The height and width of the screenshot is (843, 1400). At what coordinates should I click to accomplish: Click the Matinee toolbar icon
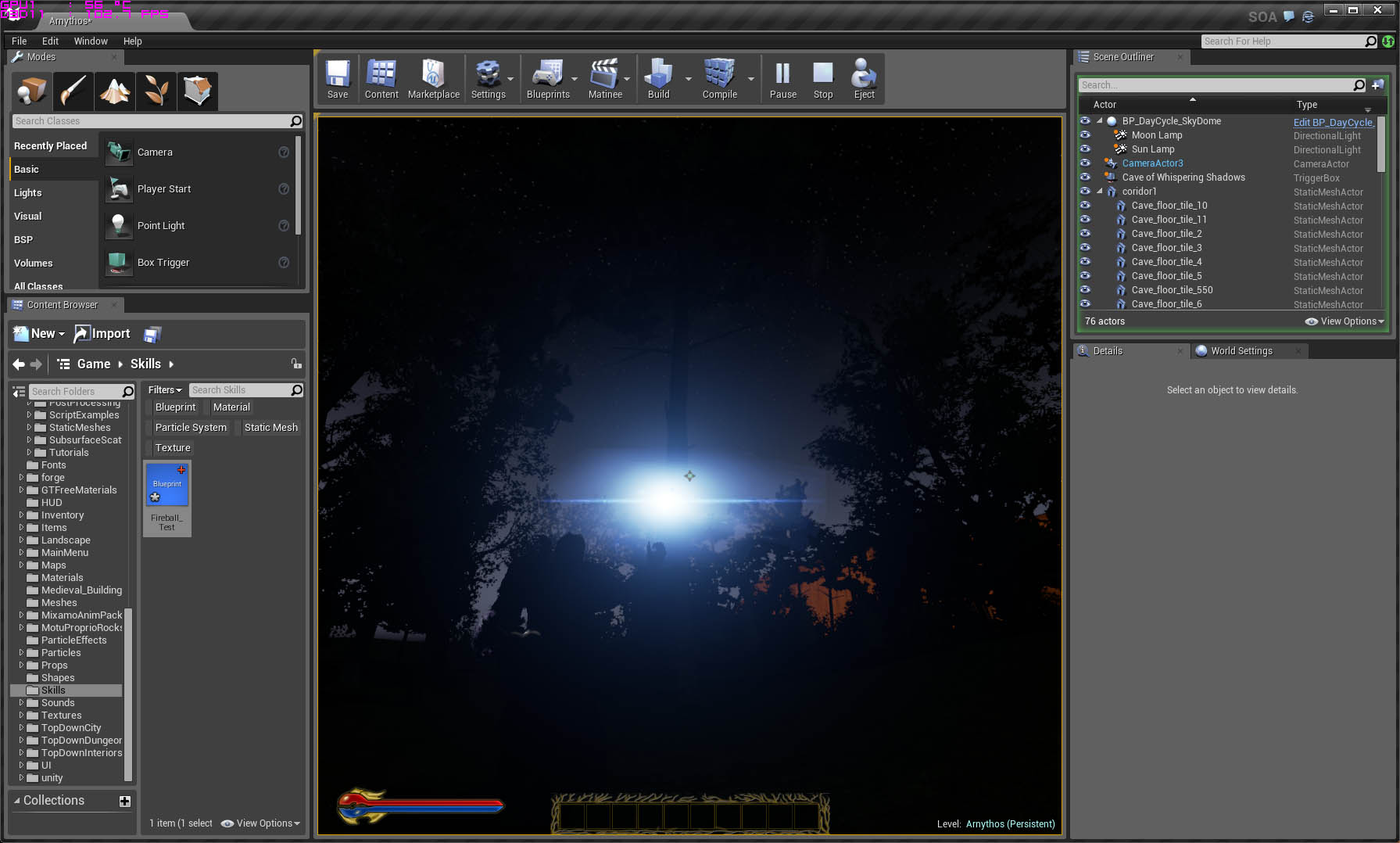tap(605, 79)
